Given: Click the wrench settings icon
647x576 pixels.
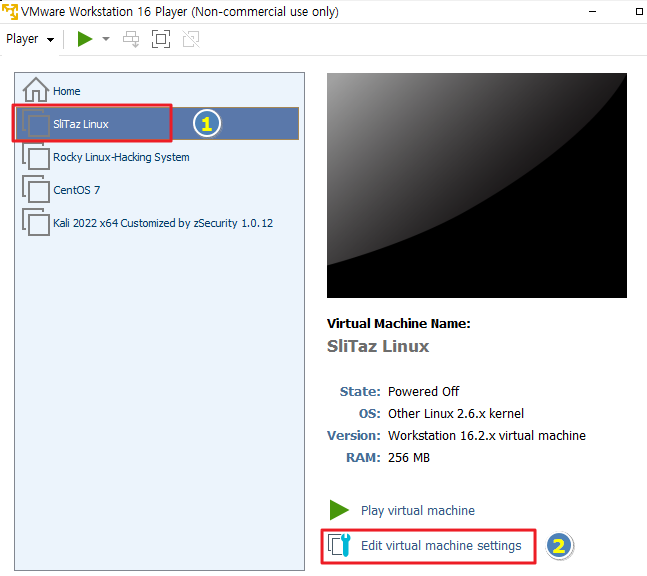Looking at the screenshot, I should (340, 545).
